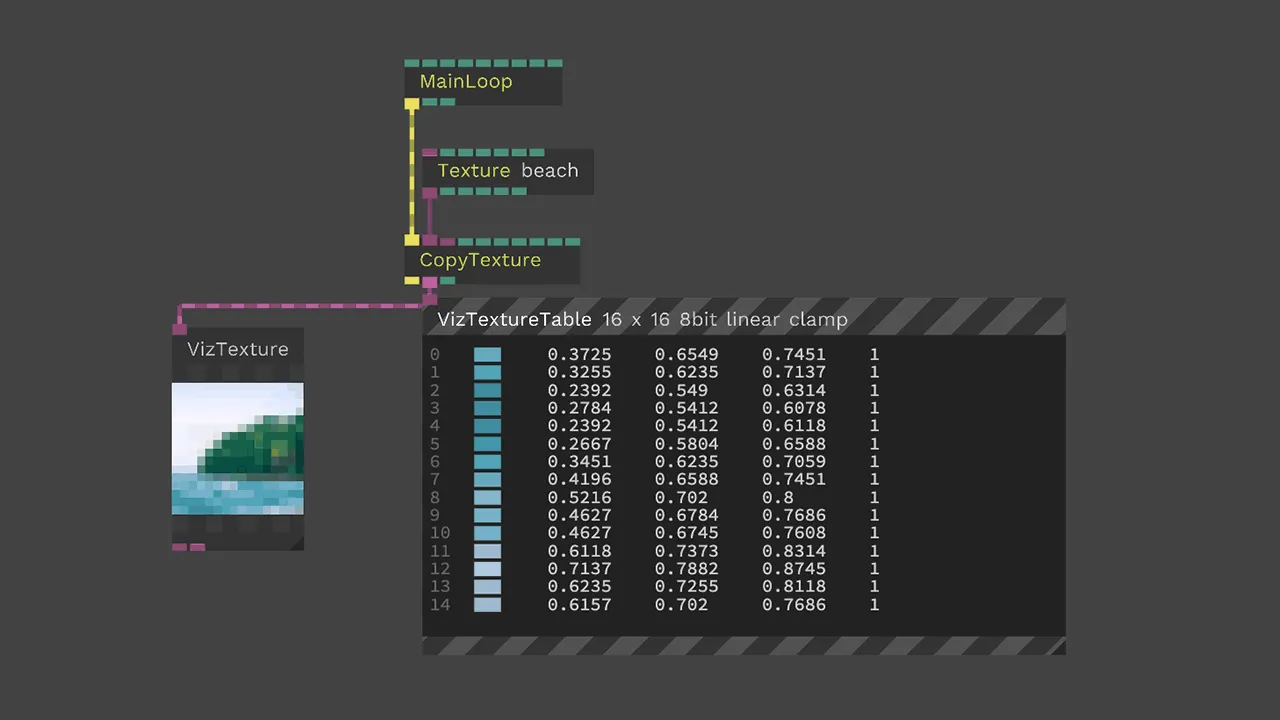Click the value 0.3725 in row 0

tap(579, 355)
